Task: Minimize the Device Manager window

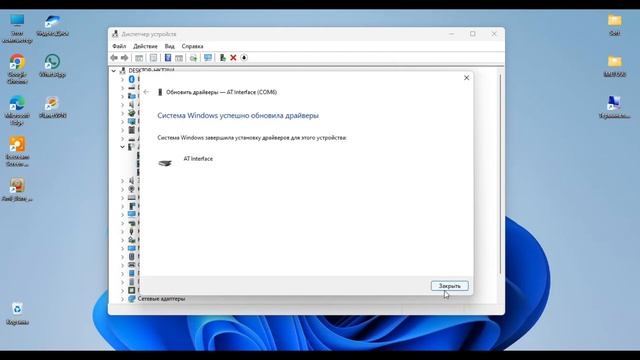Action: point(451,34)
